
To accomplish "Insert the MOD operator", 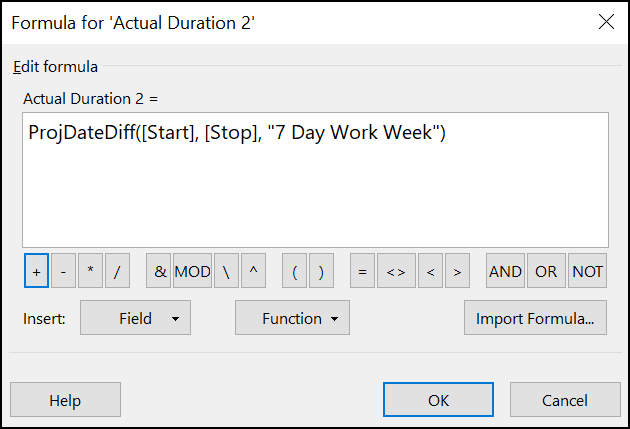I will (x=192, y=271).
